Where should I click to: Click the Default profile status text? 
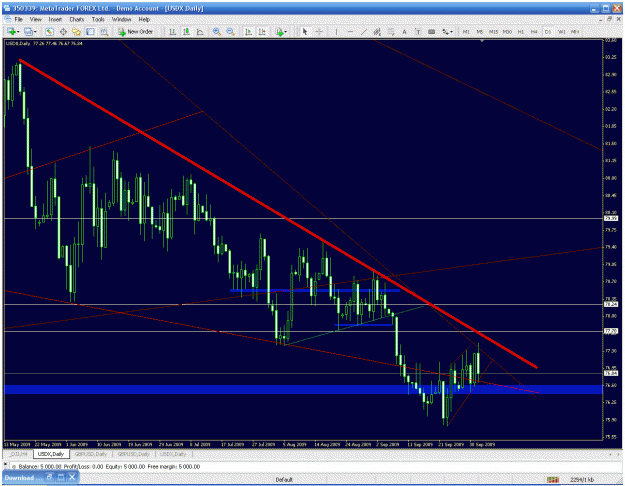click(284, 479)
